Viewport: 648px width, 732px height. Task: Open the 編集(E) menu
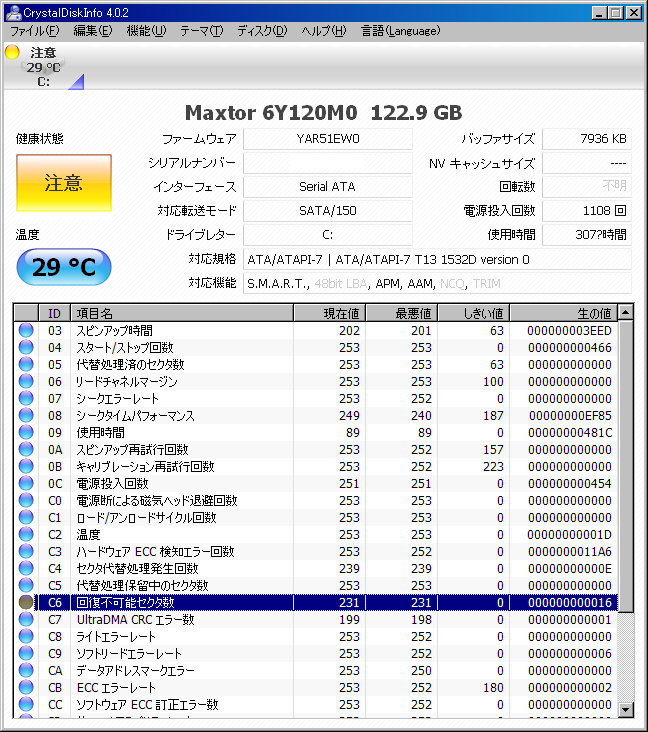coord(93,31)
